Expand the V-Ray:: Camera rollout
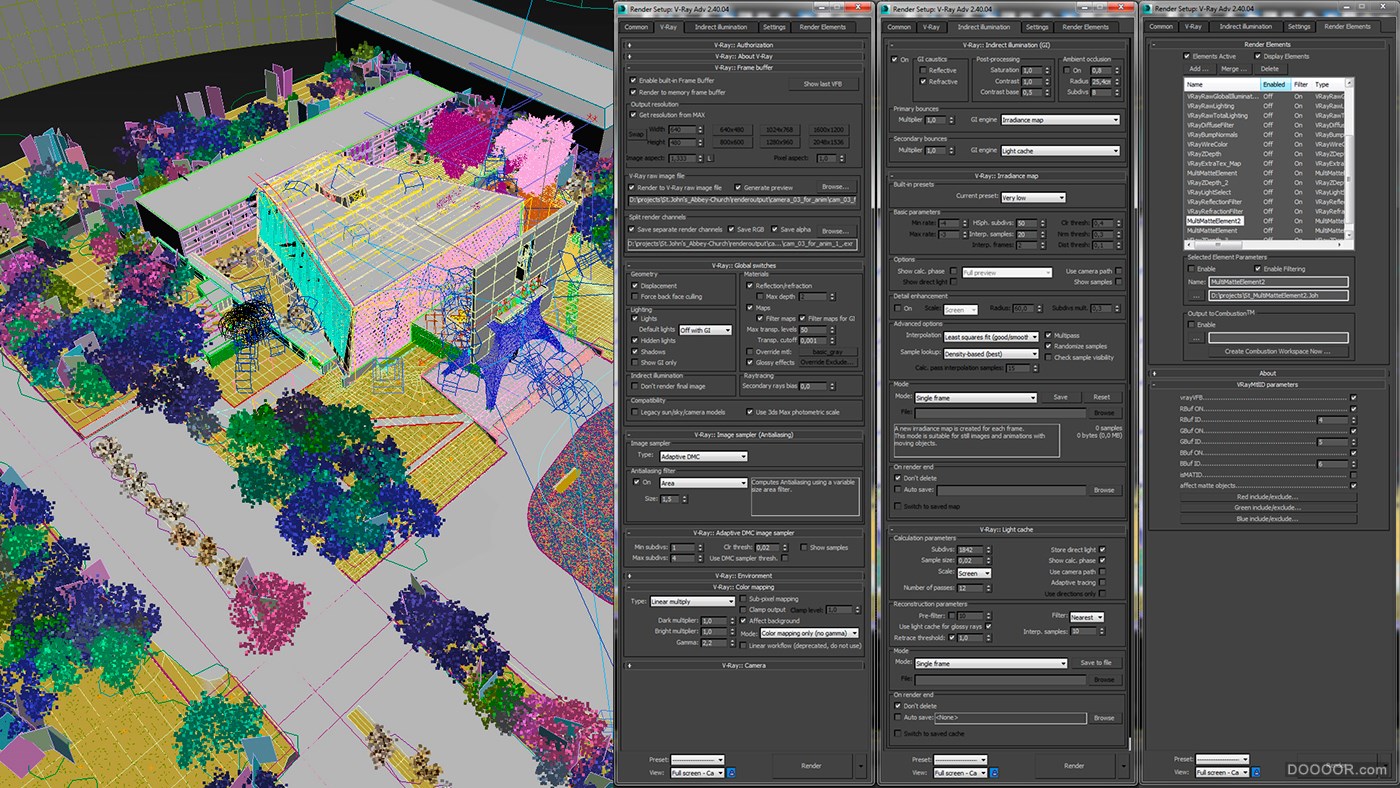The width and height of the screenshot is (1400, 788). [x=743, y=664]
